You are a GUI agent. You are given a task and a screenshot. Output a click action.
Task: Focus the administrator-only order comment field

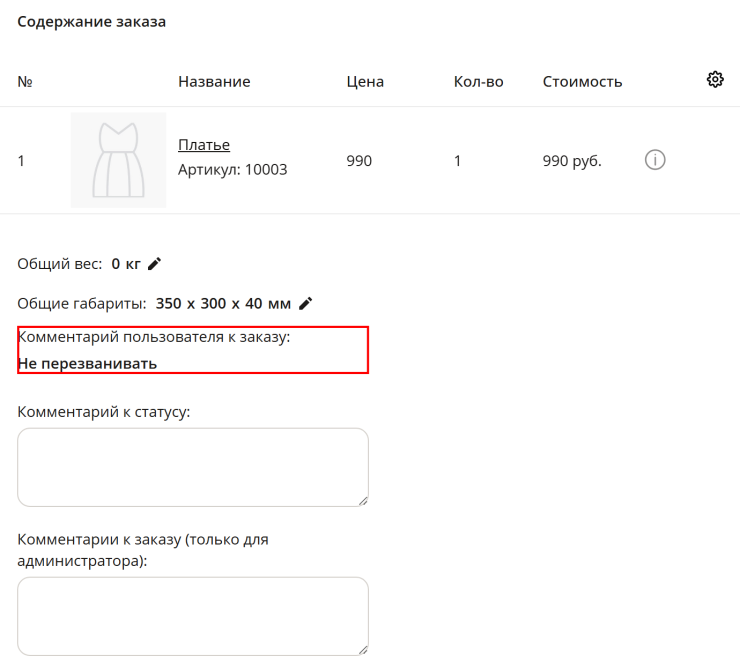[x=193, y=616]
